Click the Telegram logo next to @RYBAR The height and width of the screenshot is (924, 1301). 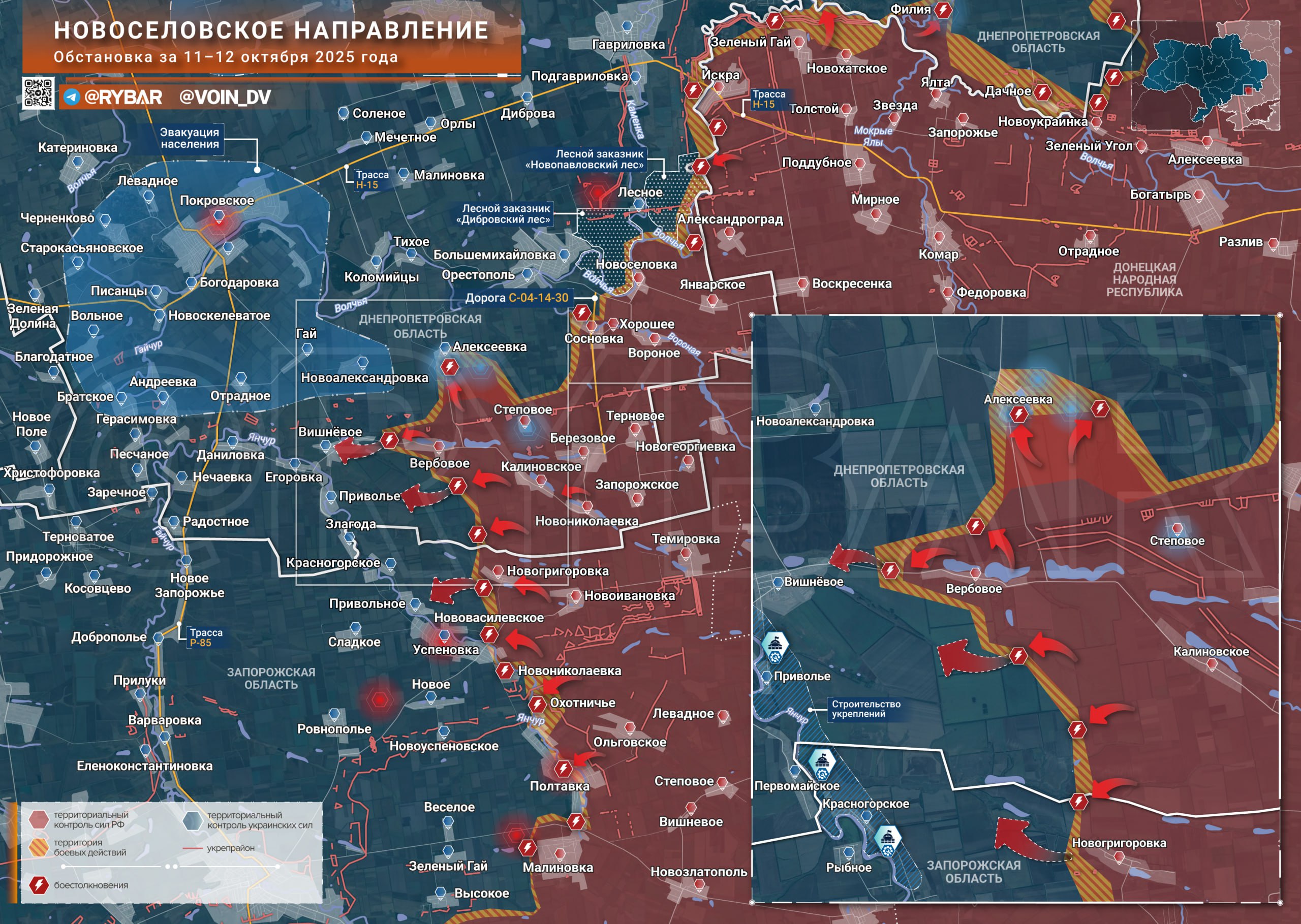pyautogui.click(x=72, y=98)
